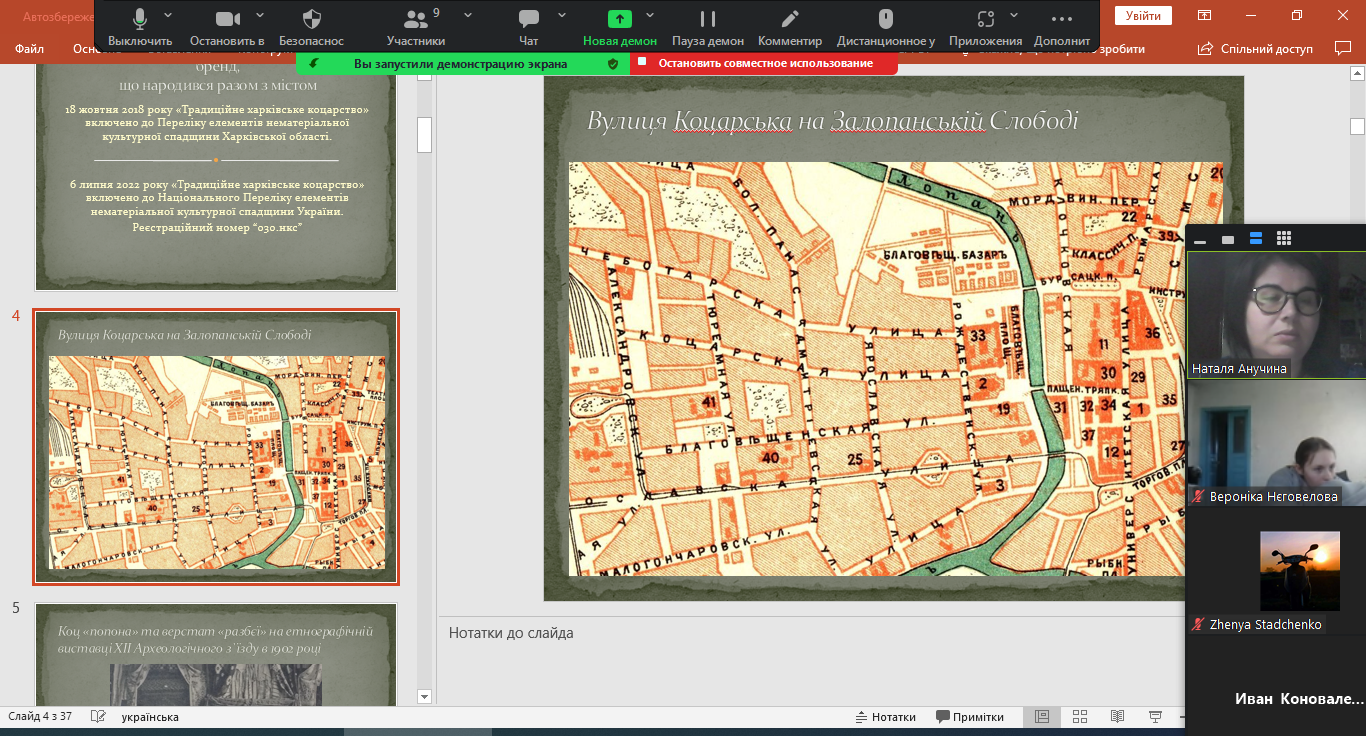1366x736 pixels.
Task: Switch Zoom panel to gallery grid view
Action: (x=1284, y=239)
